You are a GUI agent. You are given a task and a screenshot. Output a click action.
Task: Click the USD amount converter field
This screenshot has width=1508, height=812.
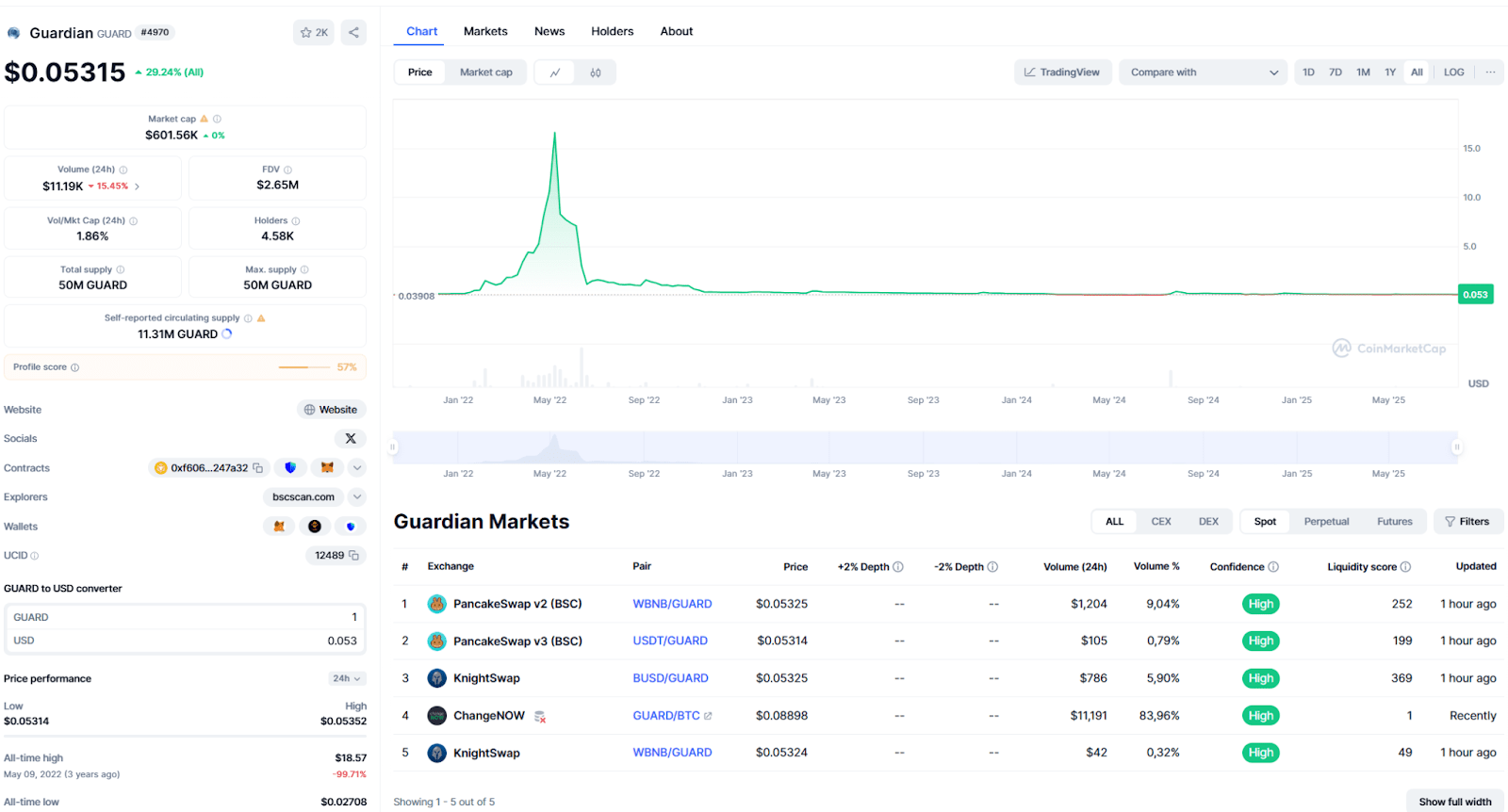[x=185, y=641]
